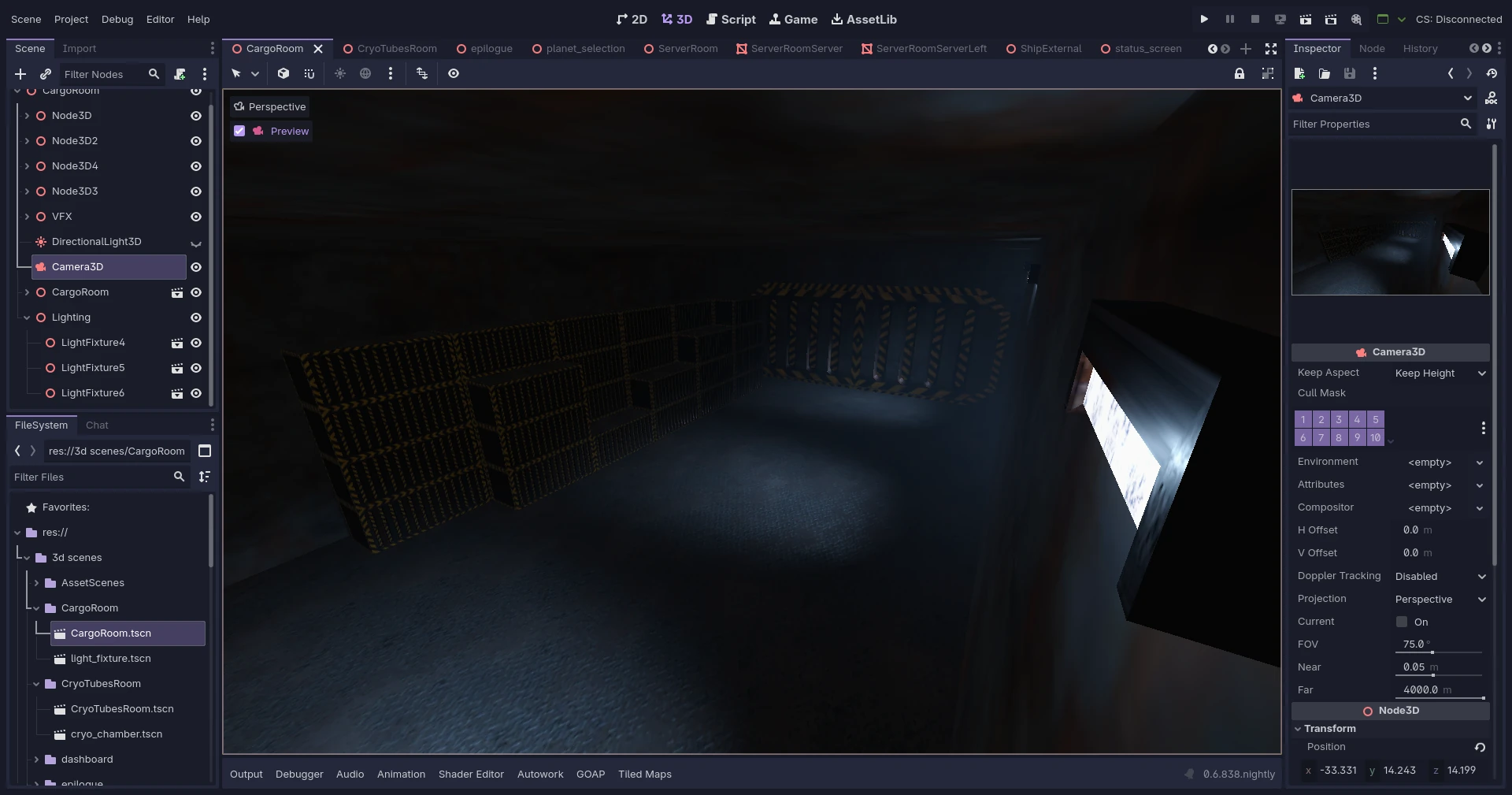Expand the Node3D2 tree node
The height and width of the screenshot is (795, 1512).
[27, 141]
